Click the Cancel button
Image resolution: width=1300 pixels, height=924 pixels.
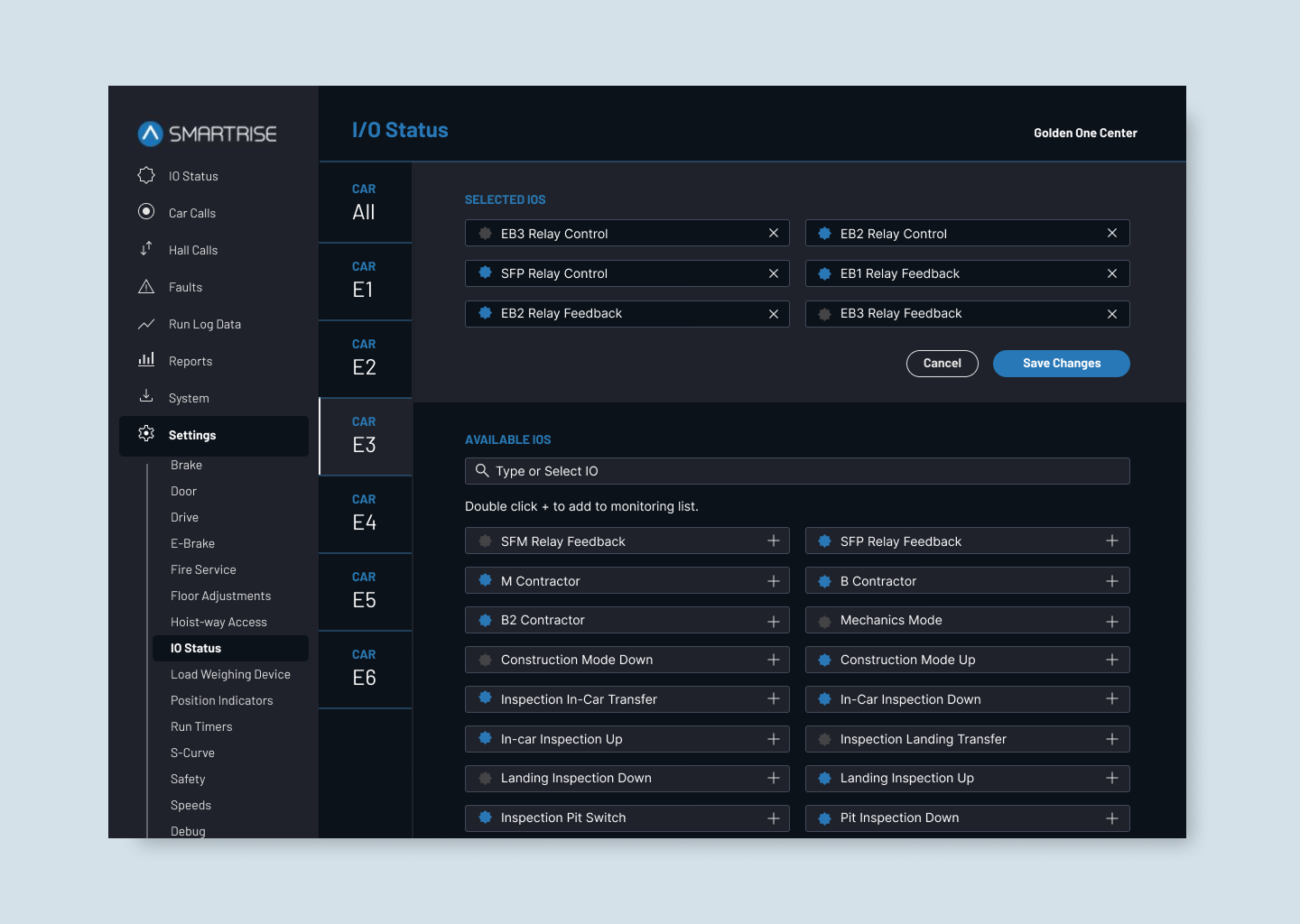tap(942, 364)
